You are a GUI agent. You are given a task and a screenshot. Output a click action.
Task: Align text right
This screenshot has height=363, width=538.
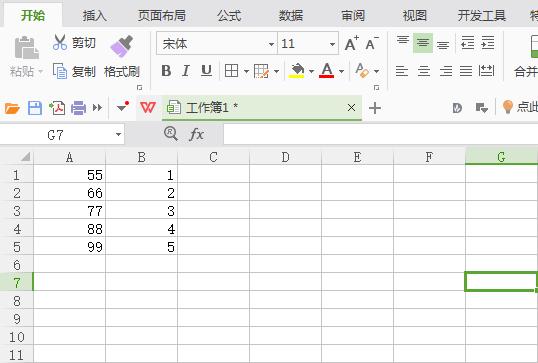tap(446, 71)
